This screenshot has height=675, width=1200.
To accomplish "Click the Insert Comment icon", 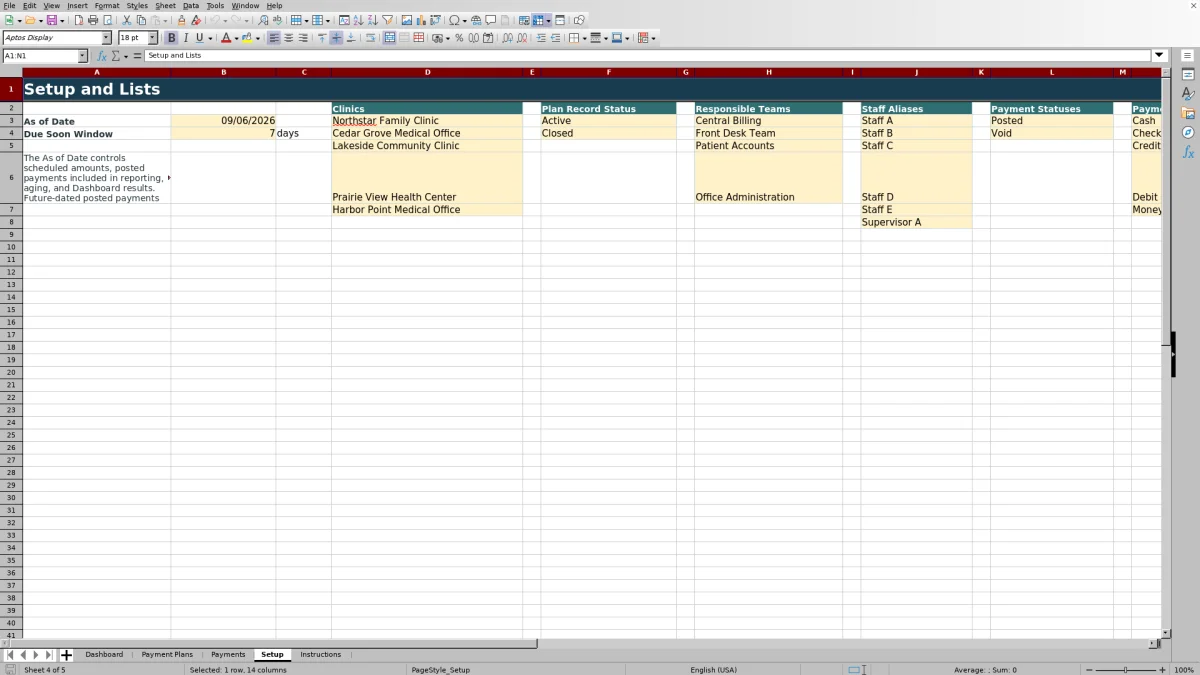I will point(490,20).
